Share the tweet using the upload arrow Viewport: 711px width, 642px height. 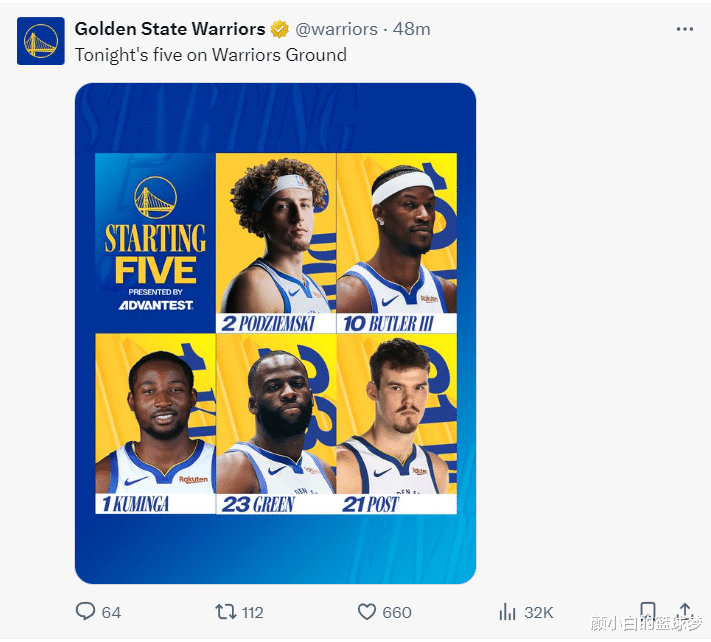[686, 610]
